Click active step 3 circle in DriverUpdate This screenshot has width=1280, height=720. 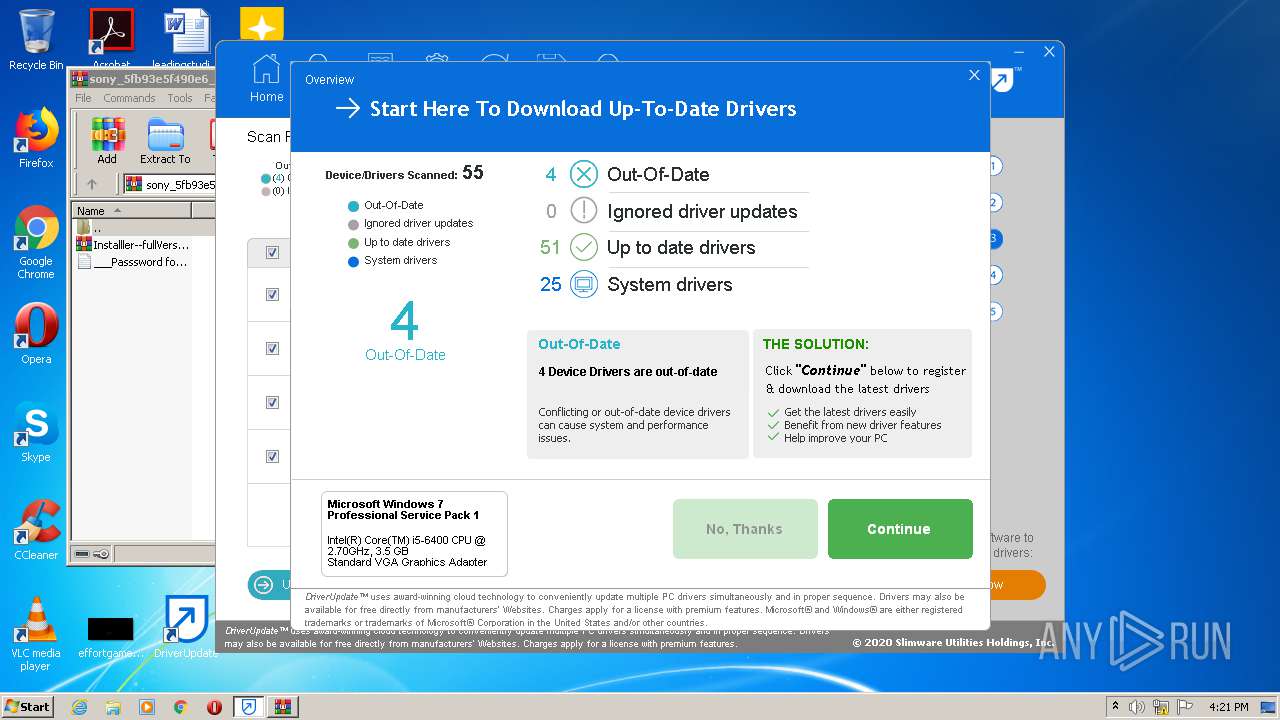click(994, 239)
